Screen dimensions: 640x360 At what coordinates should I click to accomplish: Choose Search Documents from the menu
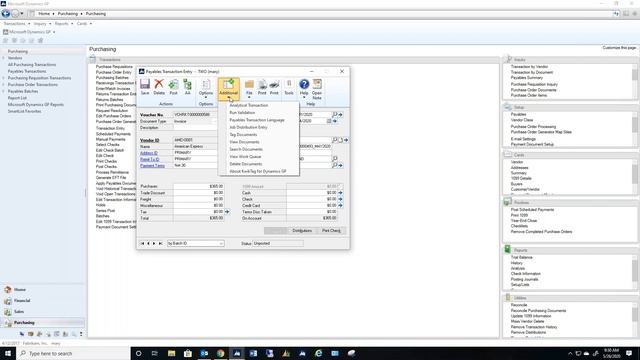point(246,149)
